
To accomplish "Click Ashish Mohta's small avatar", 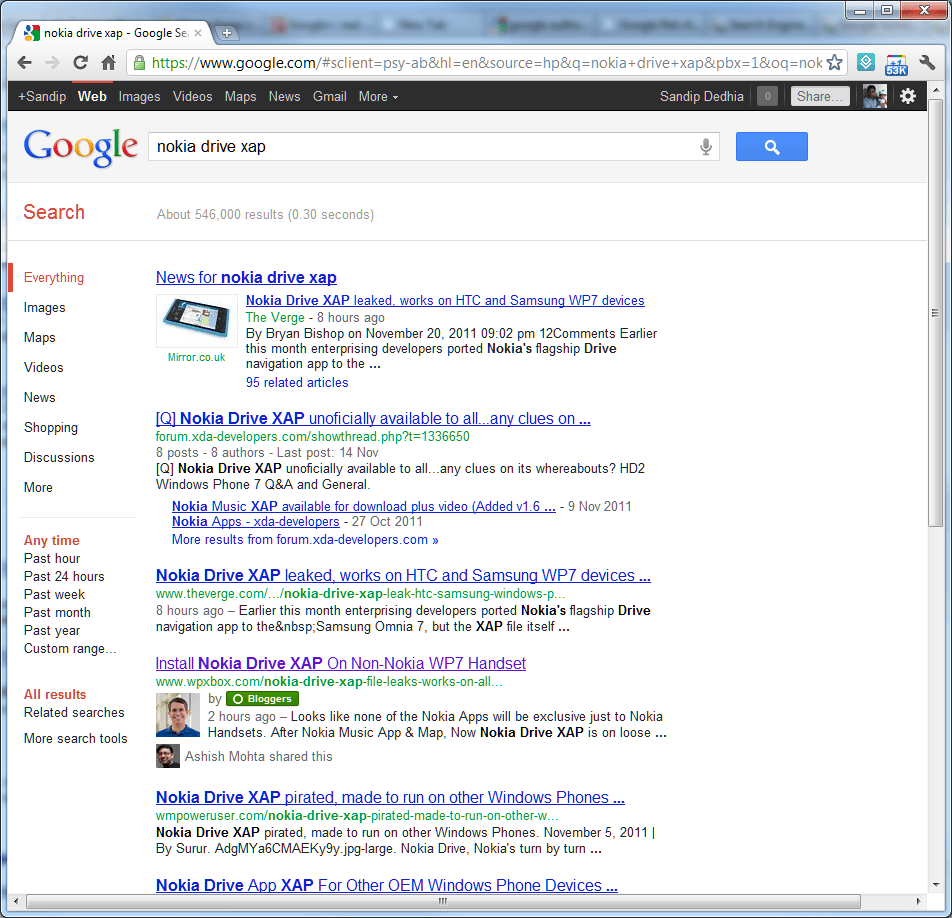I will [168, 756].
